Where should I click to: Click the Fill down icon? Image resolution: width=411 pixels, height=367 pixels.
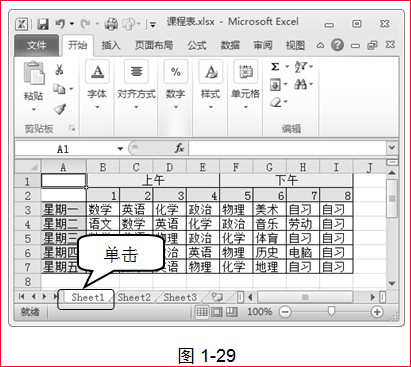(275, 85)
